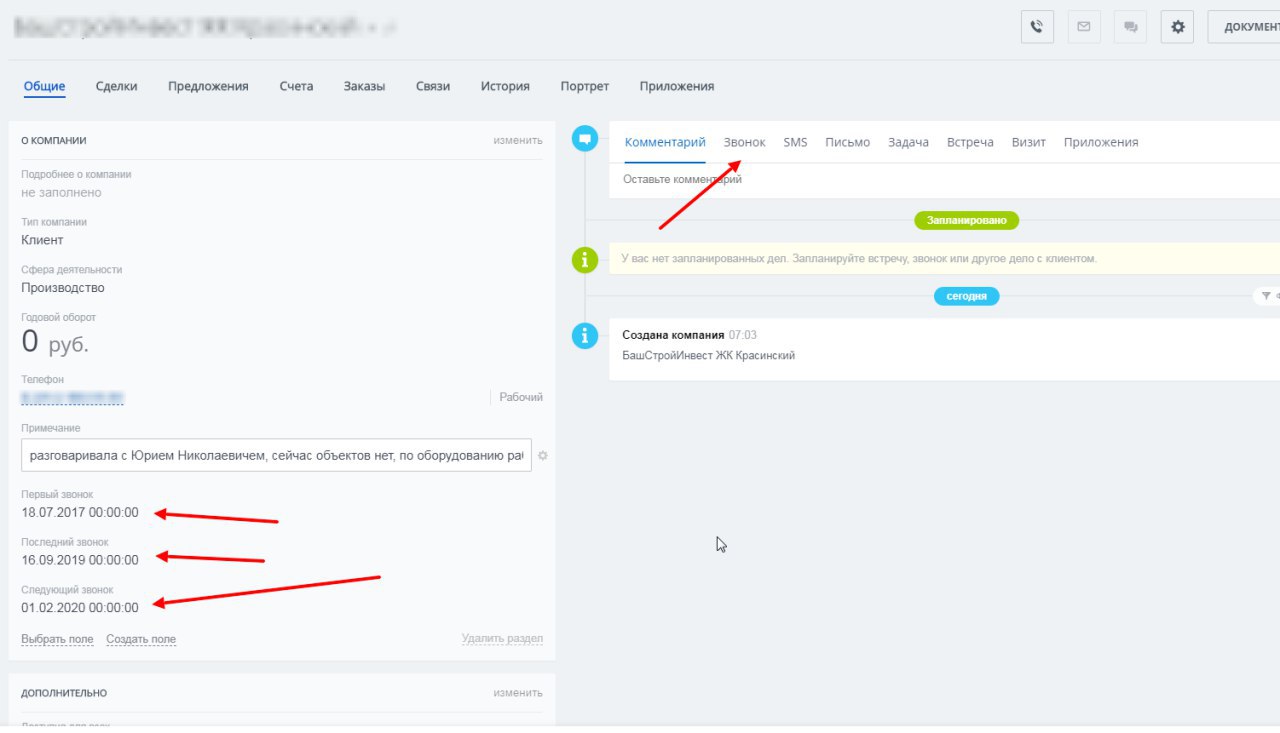Open the Письмо activity tab
Screen dimensions: 1280x733
tap(847, 142)
